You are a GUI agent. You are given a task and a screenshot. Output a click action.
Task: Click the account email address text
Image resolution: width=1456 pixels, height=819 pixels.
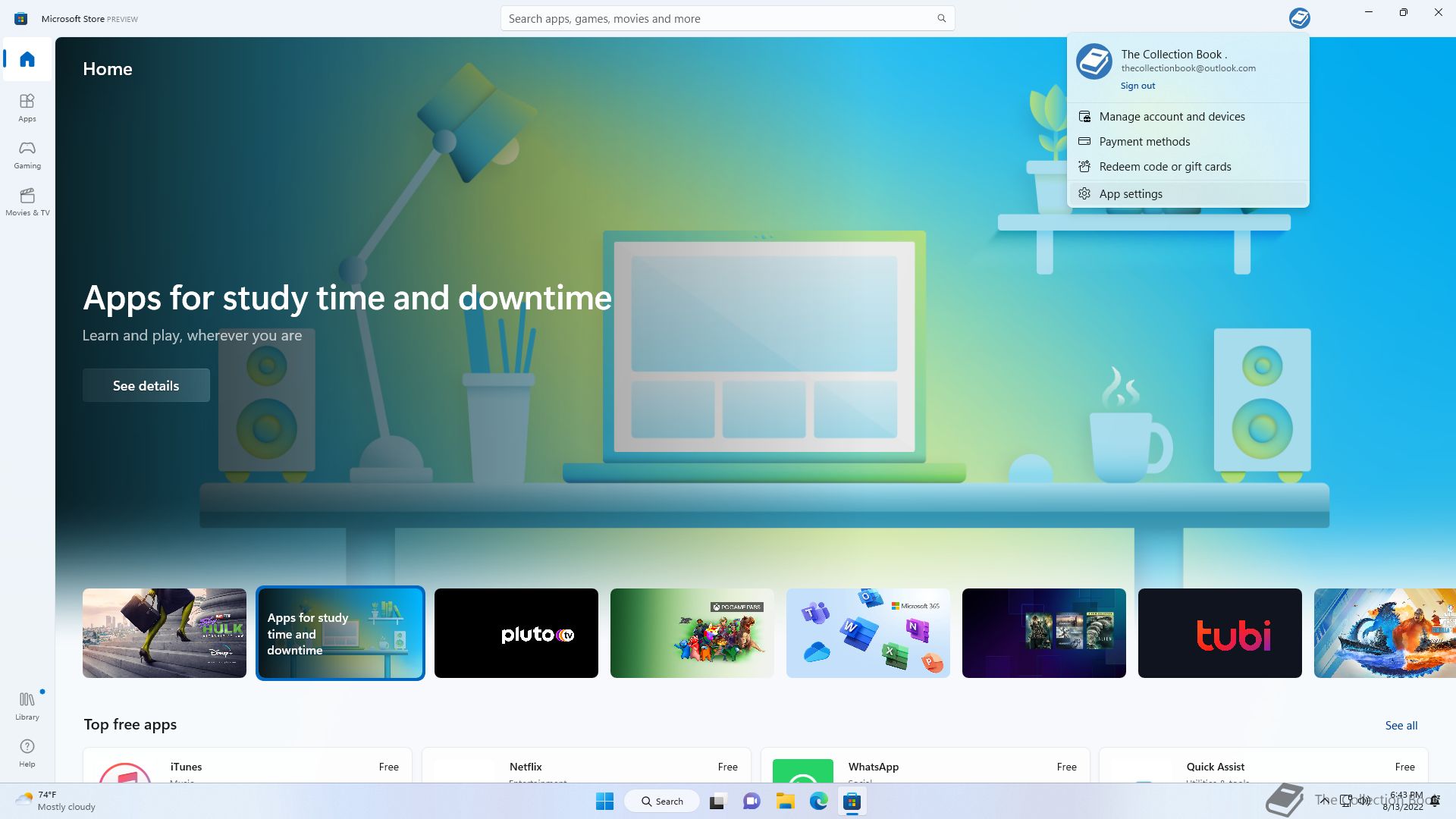(x=1188, y=68)
